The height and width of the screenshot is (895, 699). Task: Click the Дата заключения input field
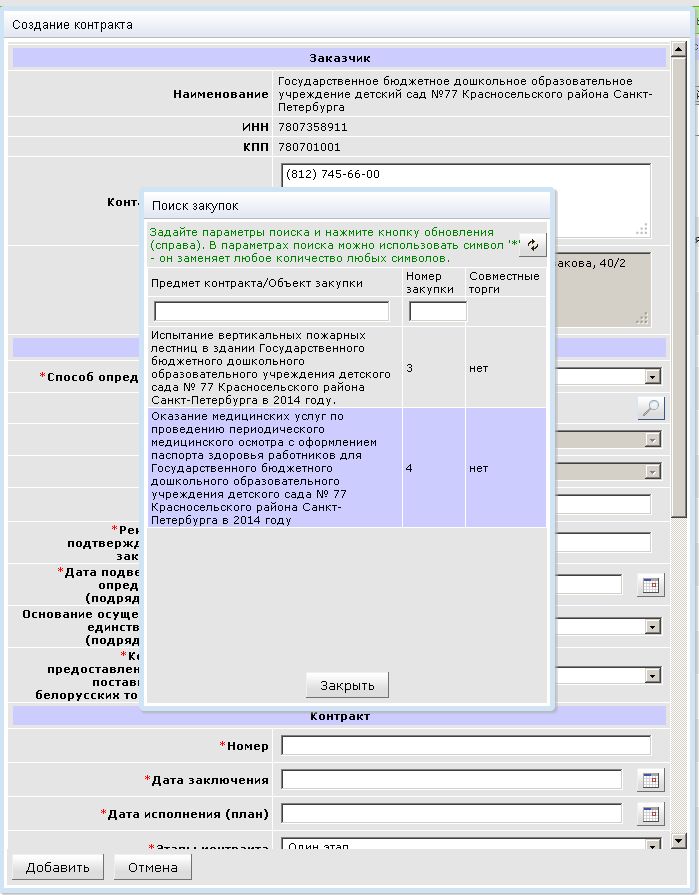click(x=451, y=780)
